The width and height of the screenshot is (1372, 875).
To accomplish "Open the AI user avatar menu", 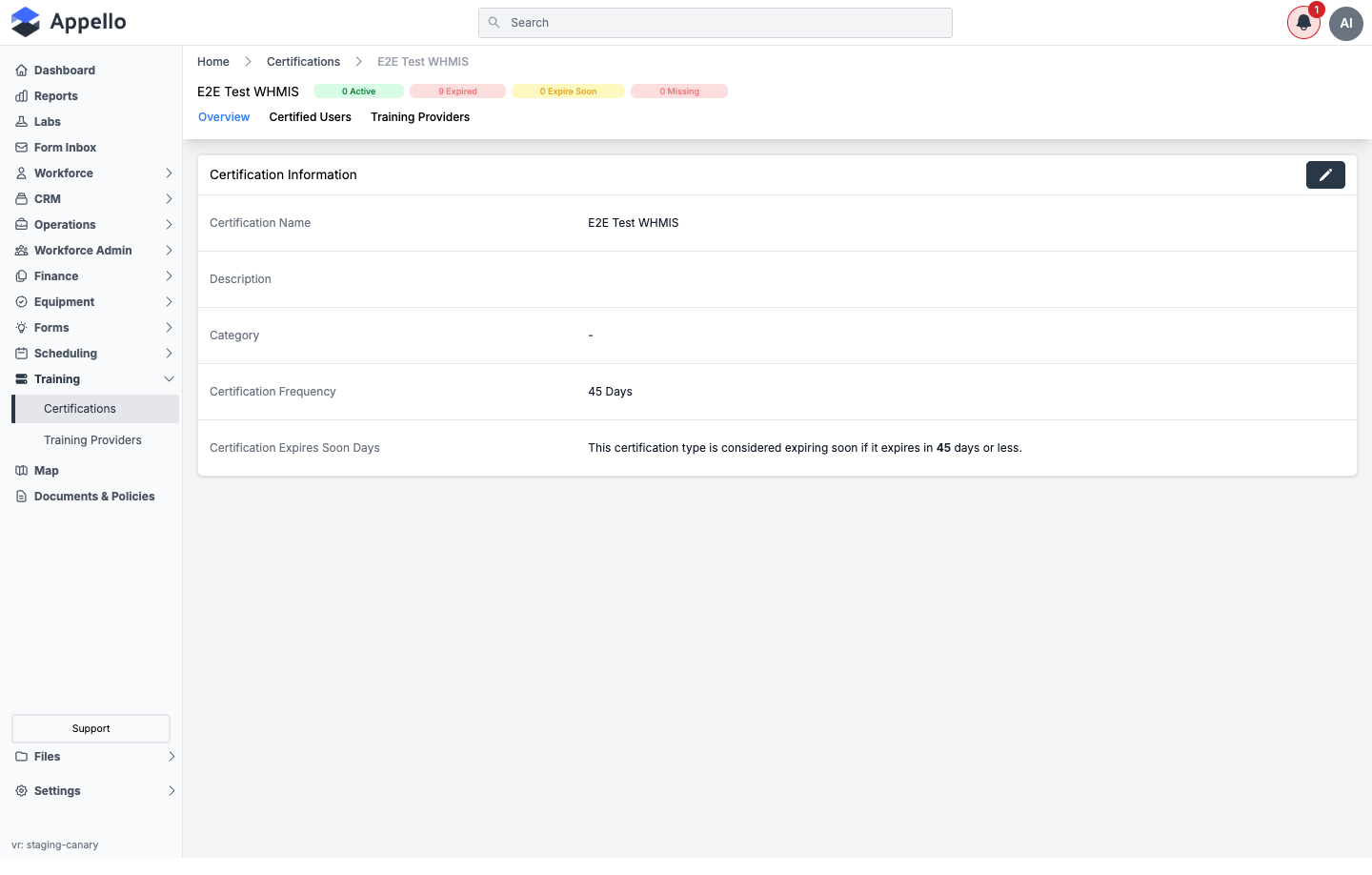I will pyautogui.click(x=1346, y=23).
